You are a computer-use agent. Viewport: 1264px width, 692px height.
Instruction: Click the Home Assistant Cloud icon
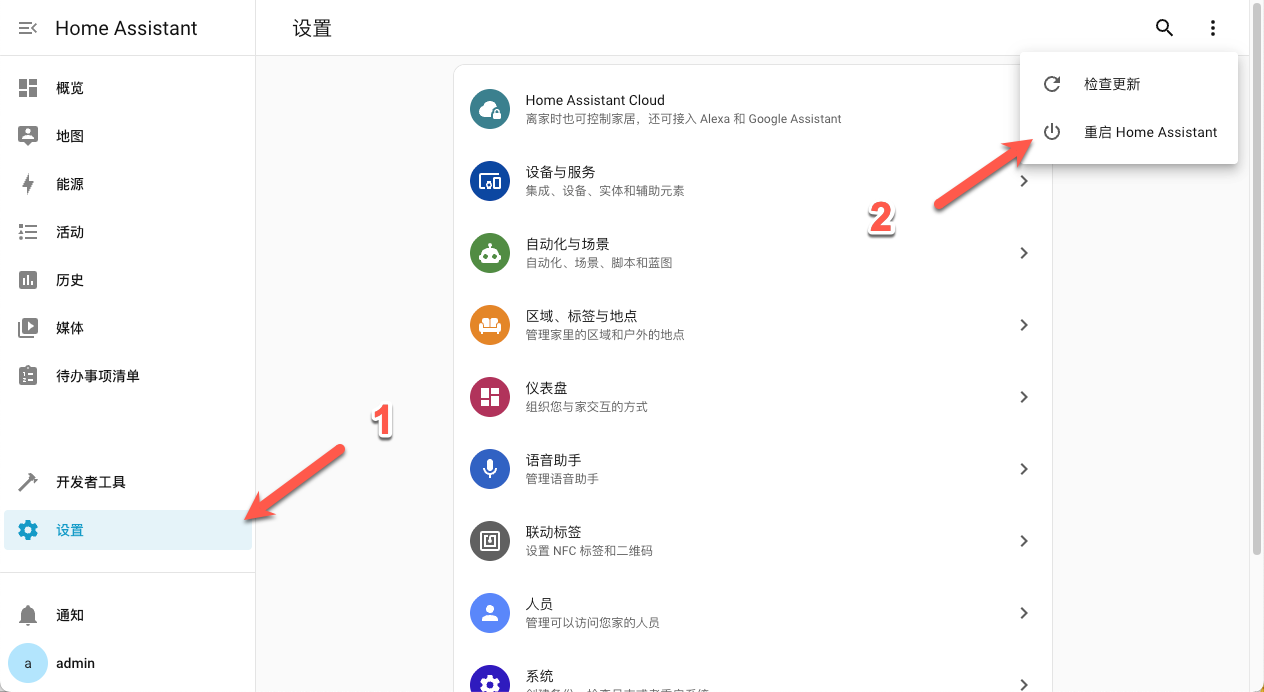pyautogui.click(x=489, y=109)
